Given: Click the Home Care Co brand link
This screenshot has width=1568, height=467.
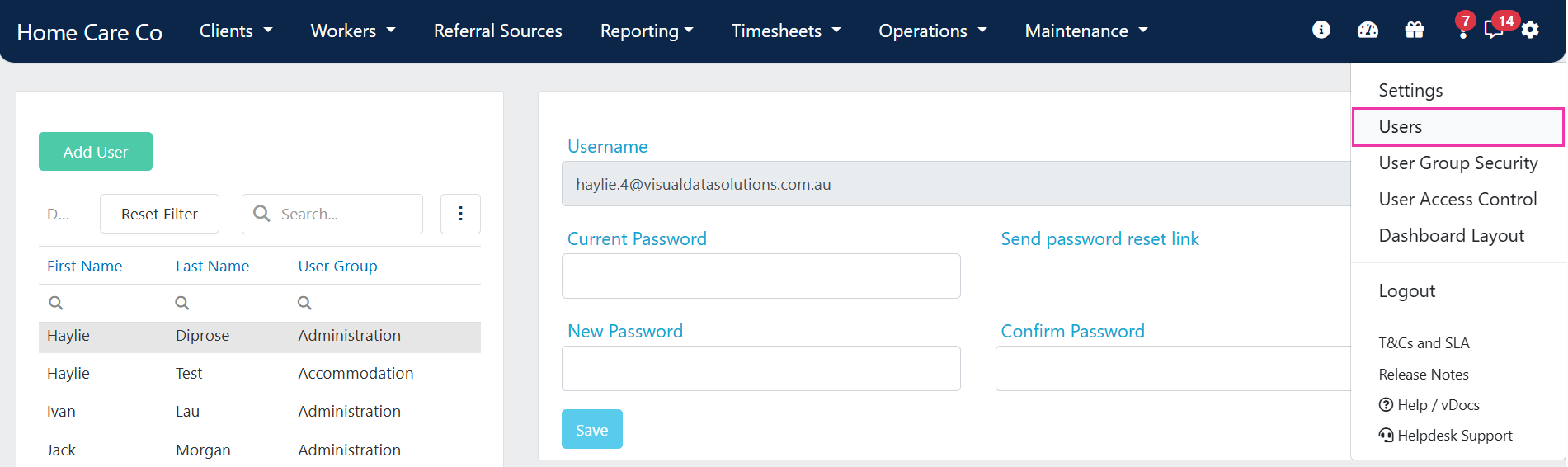Looking at the screenshot, I should pos(89,32).
